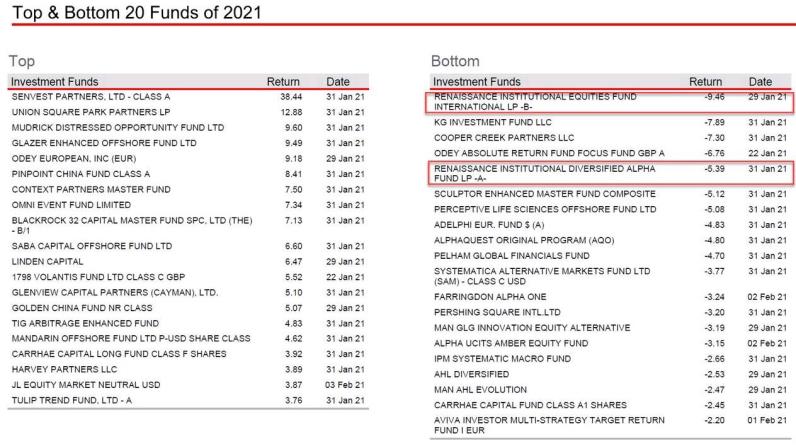Image resolution: width=796 pixels, height=446 pixels.
Task: Select 'GLENVIEW CAPITAL PARTNERS (CAYMAN), LTD.'
Action: coord(115,293)
